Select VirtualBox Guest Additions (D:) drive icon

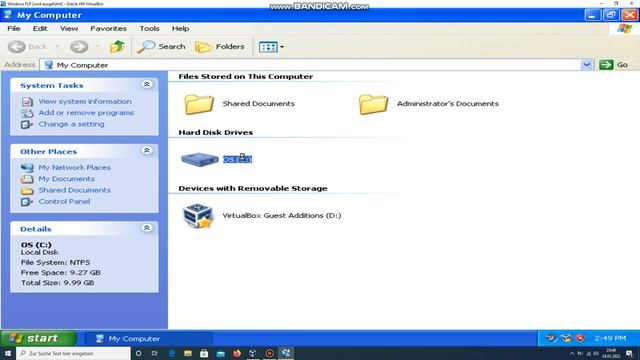198,216
